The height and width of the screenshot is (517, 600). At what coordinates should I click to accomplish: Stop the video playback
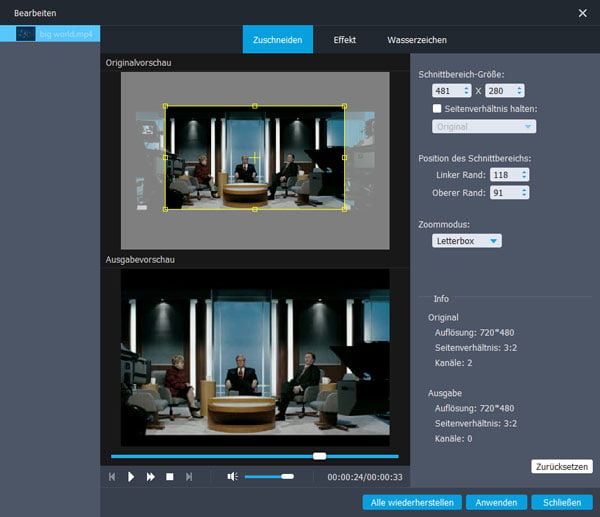pyautogui.click(x=169, y=477)
